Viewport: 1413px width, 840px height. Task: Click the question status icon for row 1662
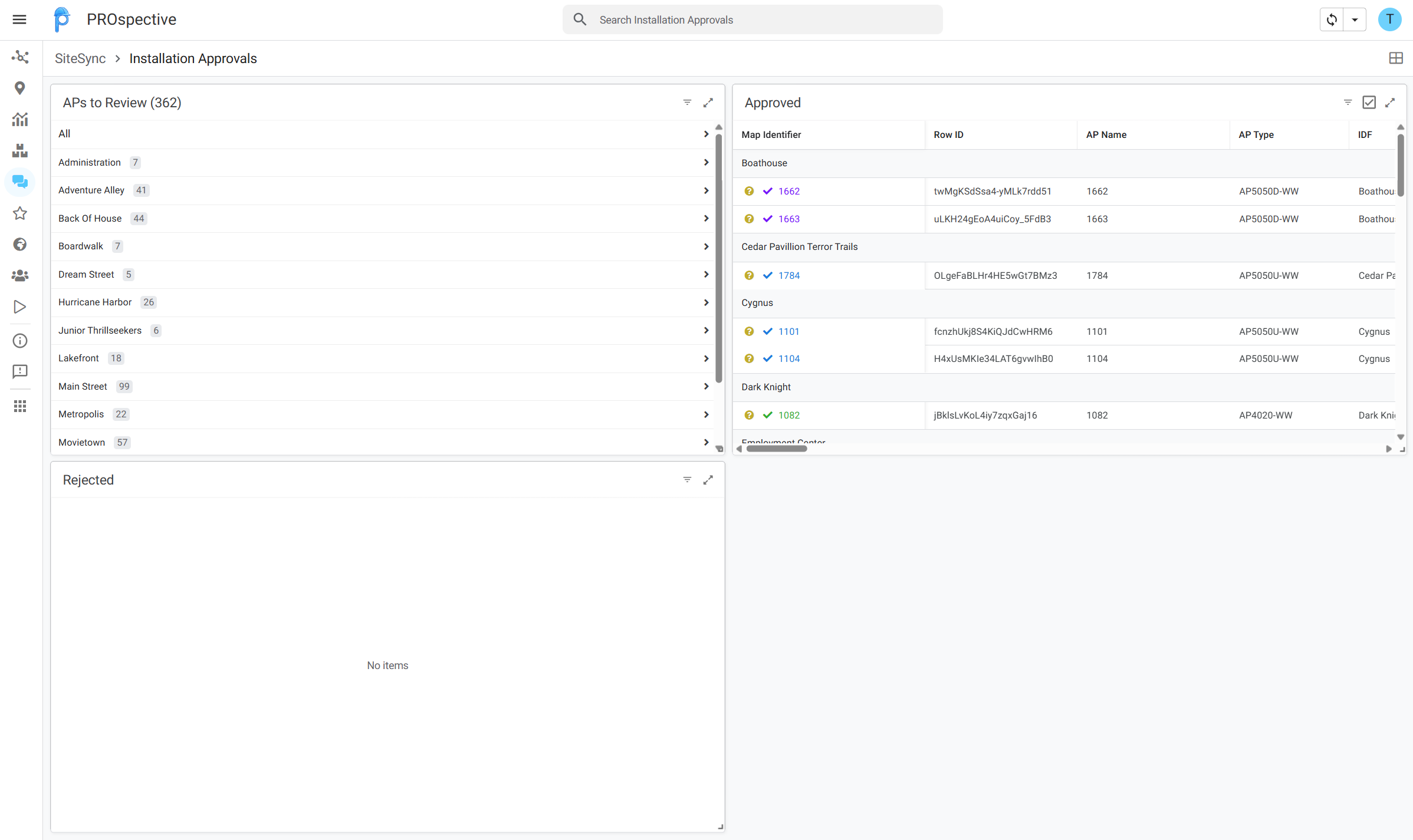(749, 191)
